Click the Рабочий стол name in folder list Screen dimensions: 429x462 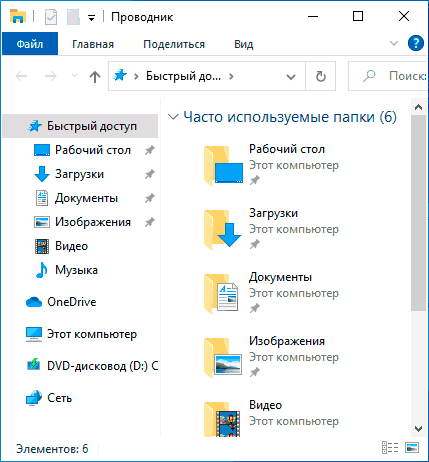click(287, 149)
